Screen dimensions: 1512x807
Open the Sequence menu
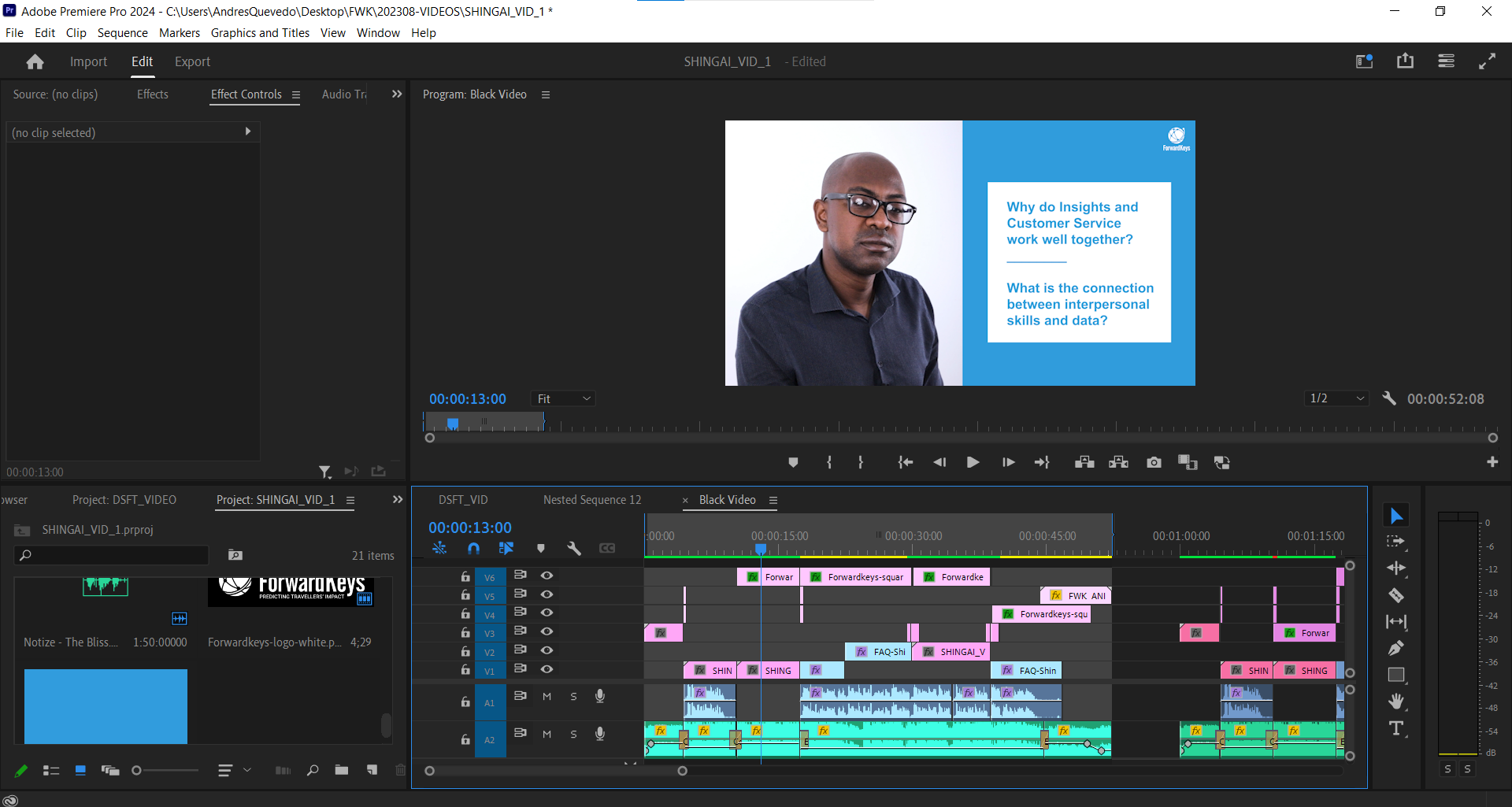click(122, 32)
